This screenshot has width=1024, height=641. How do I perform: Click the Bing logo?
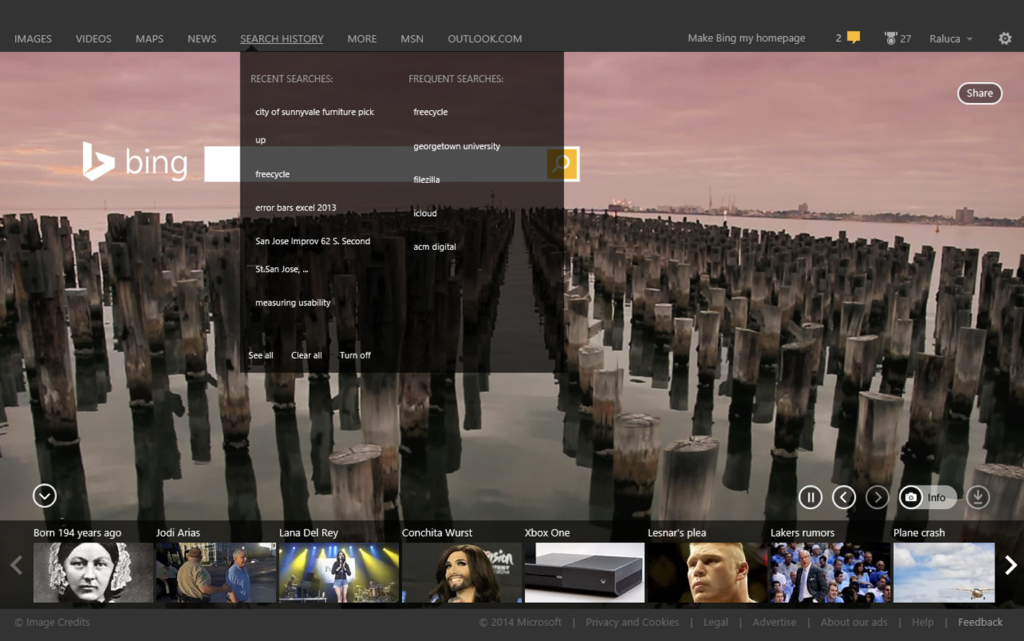(135, 163)
